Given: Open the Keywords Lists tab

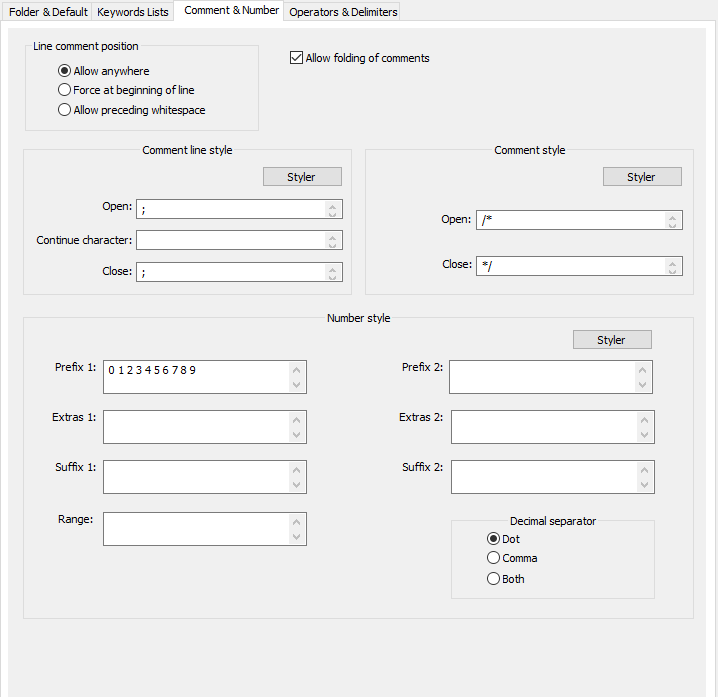Looking at the screenshot, I should point(132,12).
